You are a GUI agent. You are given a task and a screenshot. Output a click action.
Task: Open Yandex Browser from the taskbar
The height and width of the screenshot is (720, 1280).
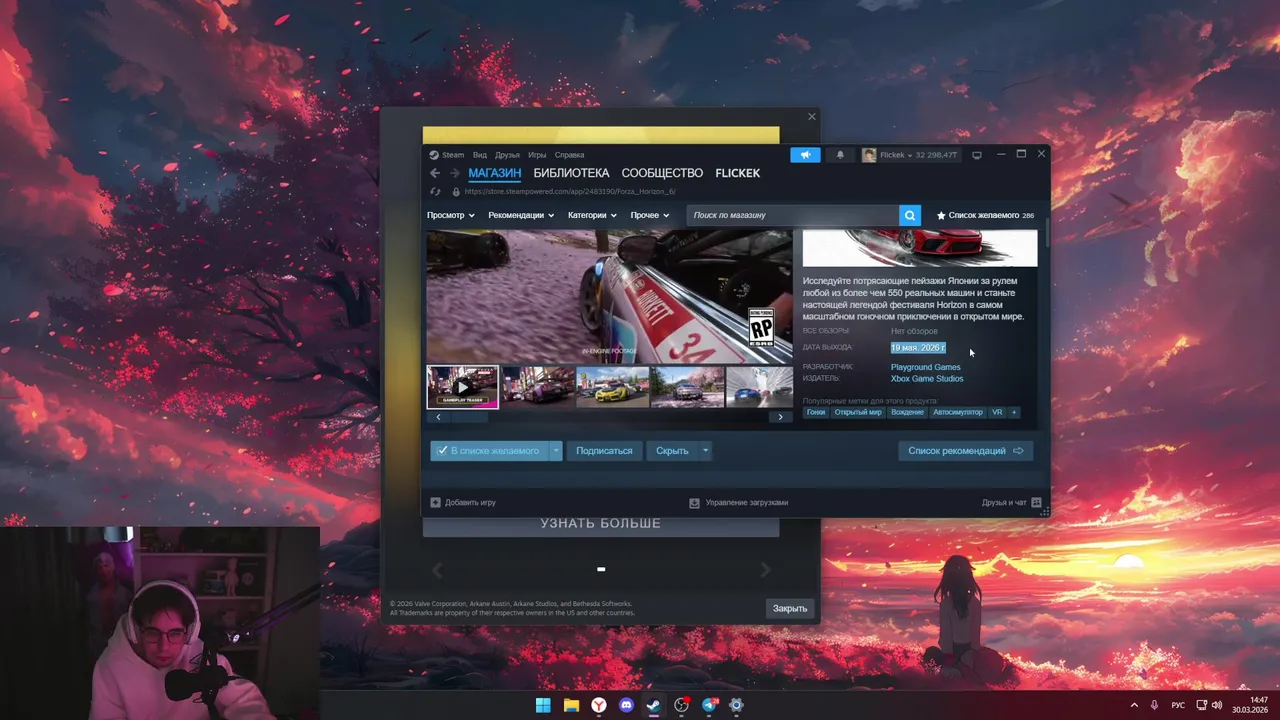coord(598,705)
